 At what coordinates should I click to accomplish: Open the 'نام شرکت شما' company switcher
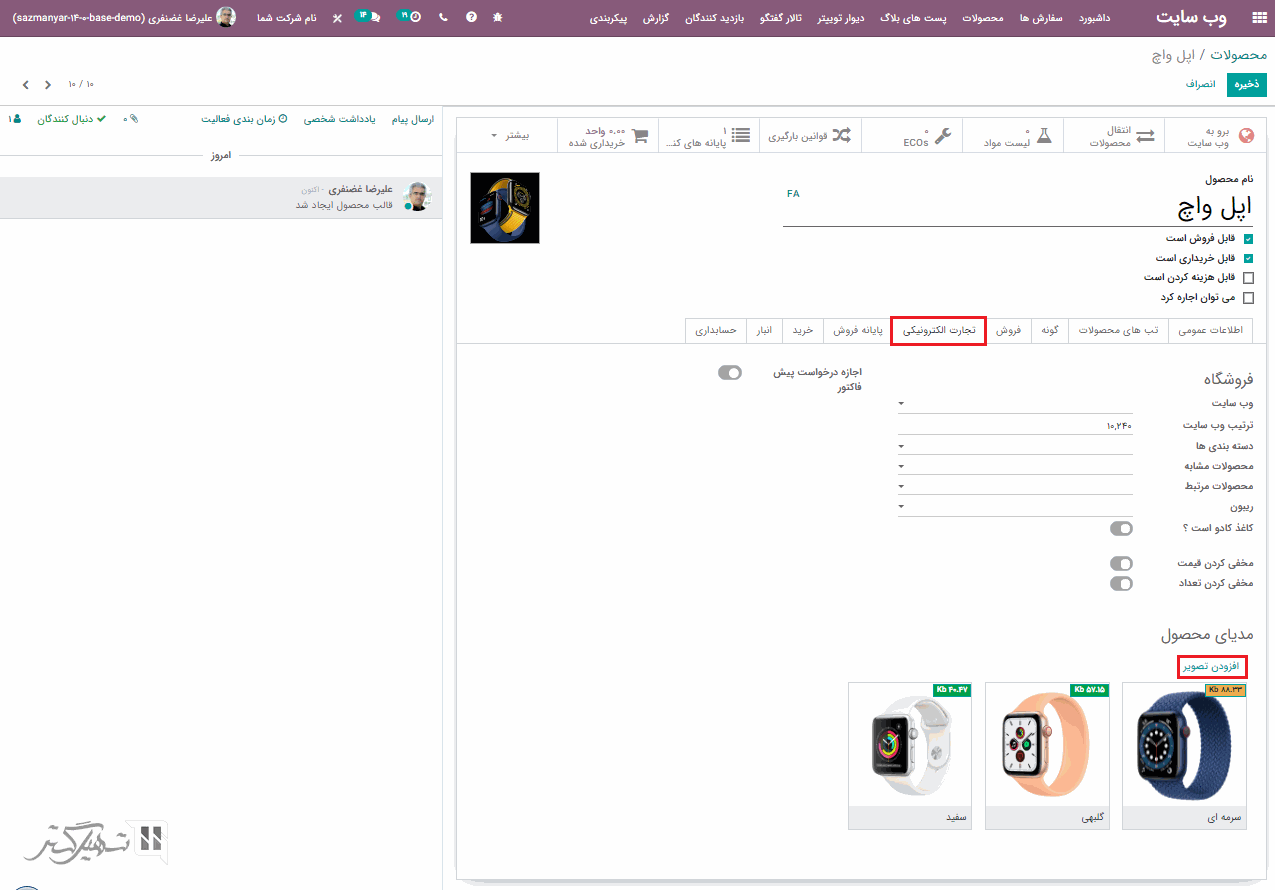[286, 18]
